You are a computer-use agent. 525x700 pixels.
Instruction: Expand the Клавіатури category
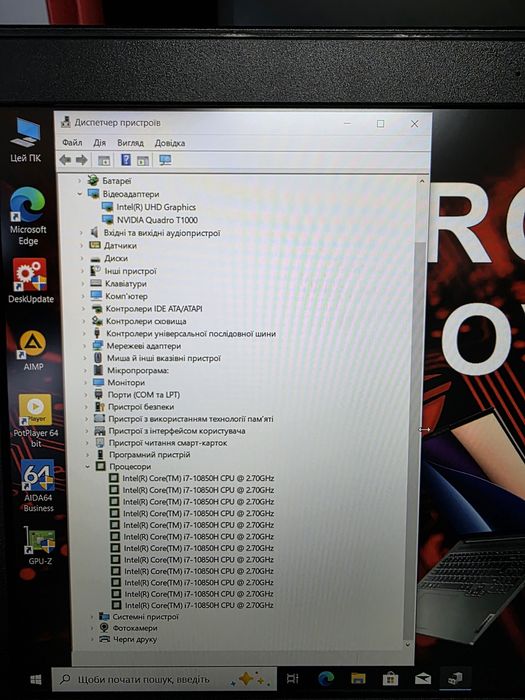click(83, 283)
